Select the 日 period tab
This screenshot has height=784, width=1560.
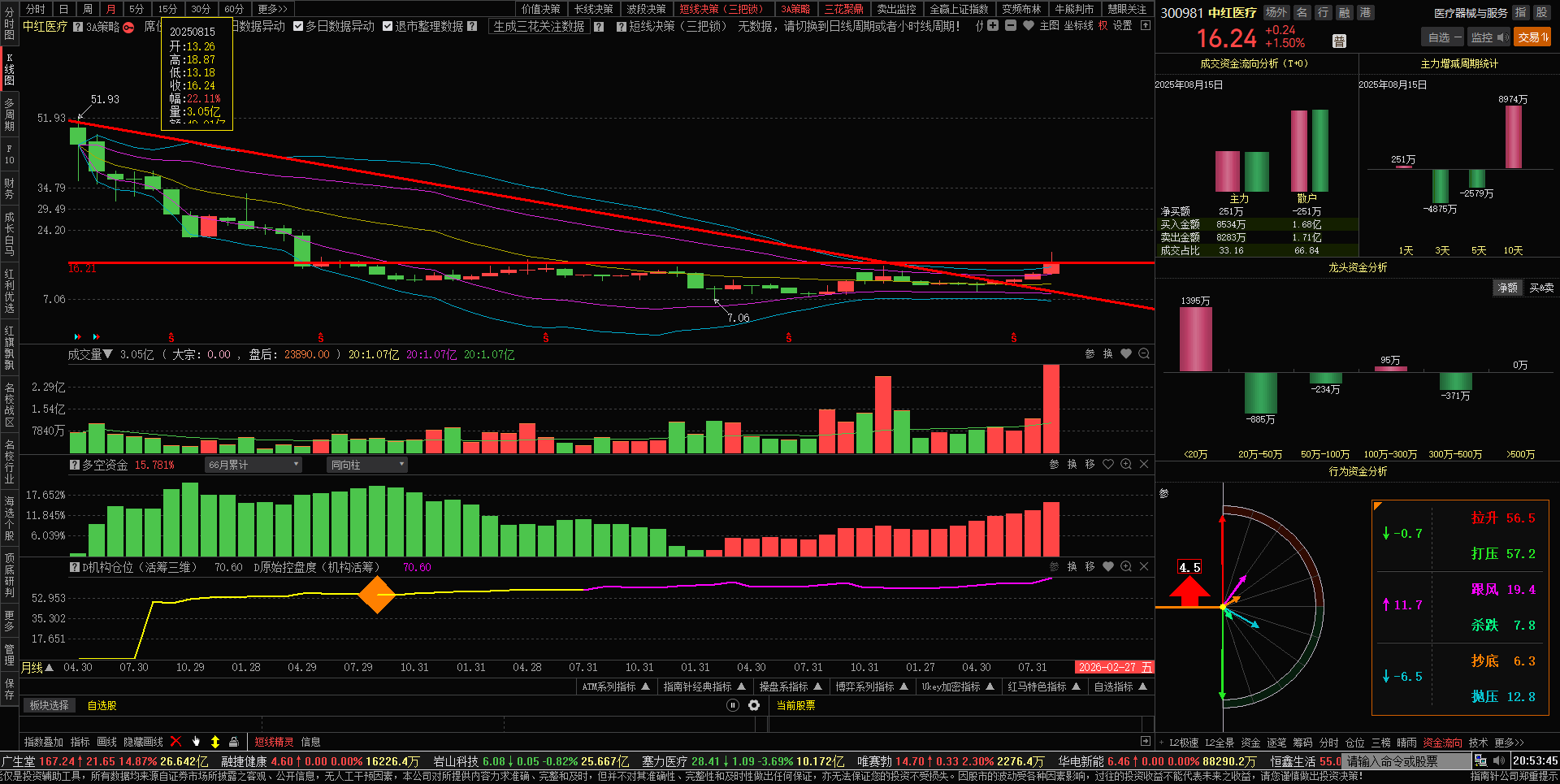pos(63,9)
